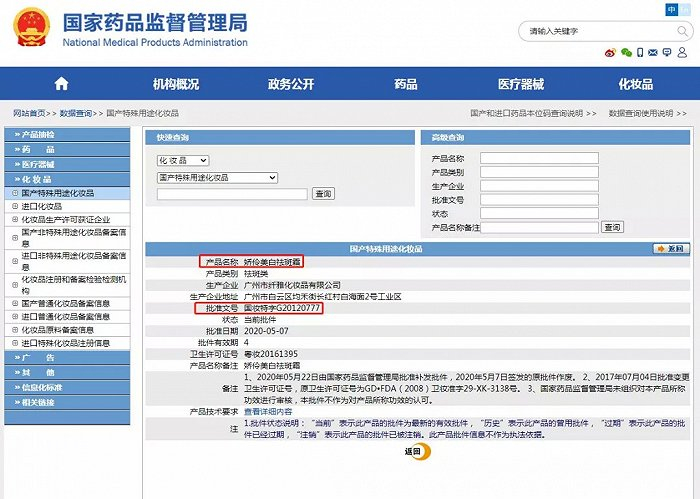Click 查询 button in advanced search
This screenshot has width=700, height=499.
click(x=612, y=227)
